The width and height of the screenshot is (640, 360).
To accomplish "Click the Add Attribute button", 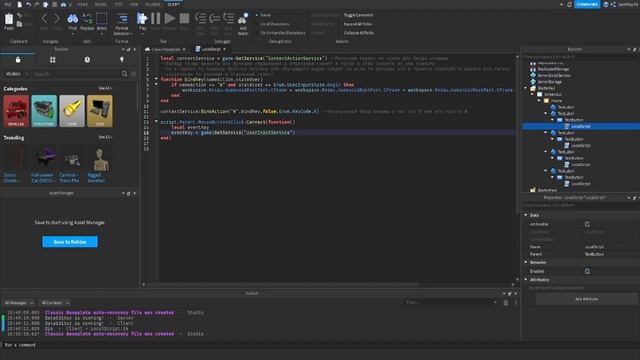I will click(x=587, y=299).
